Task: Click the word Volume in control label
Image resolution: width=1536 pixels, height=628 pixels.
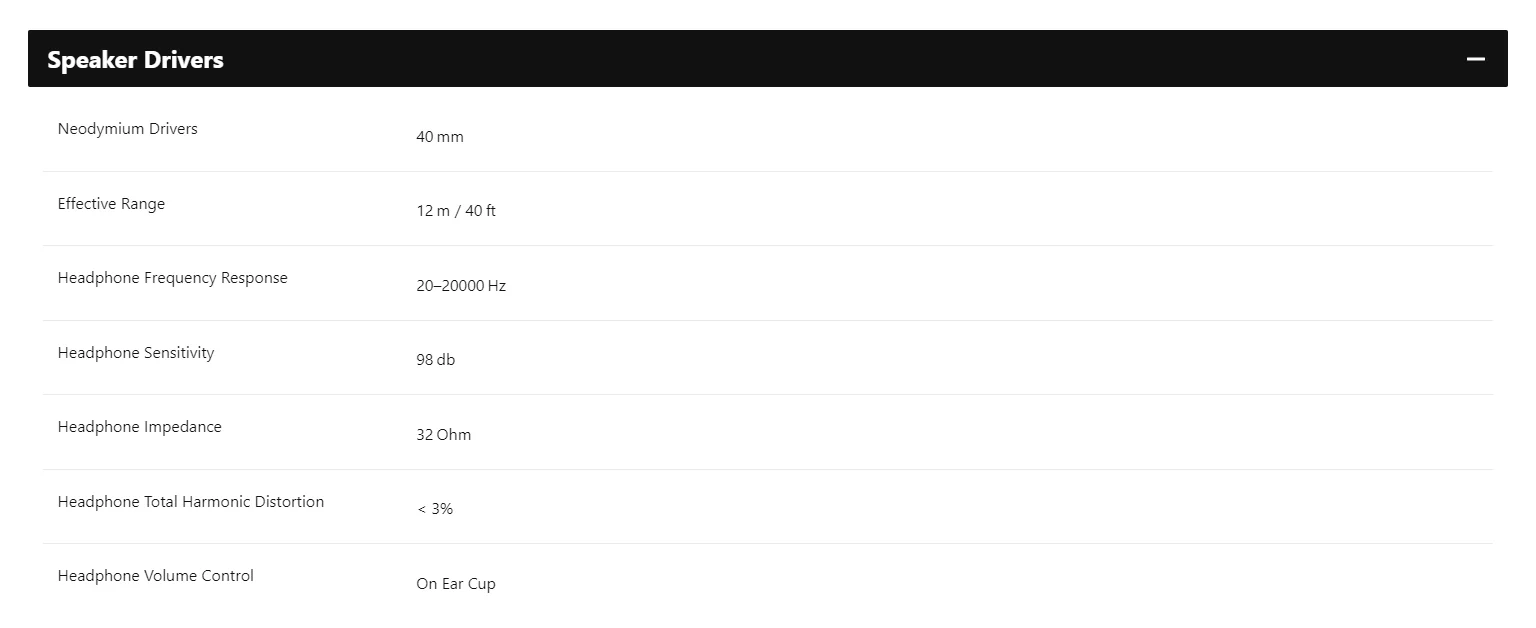Action: point(170,576)
